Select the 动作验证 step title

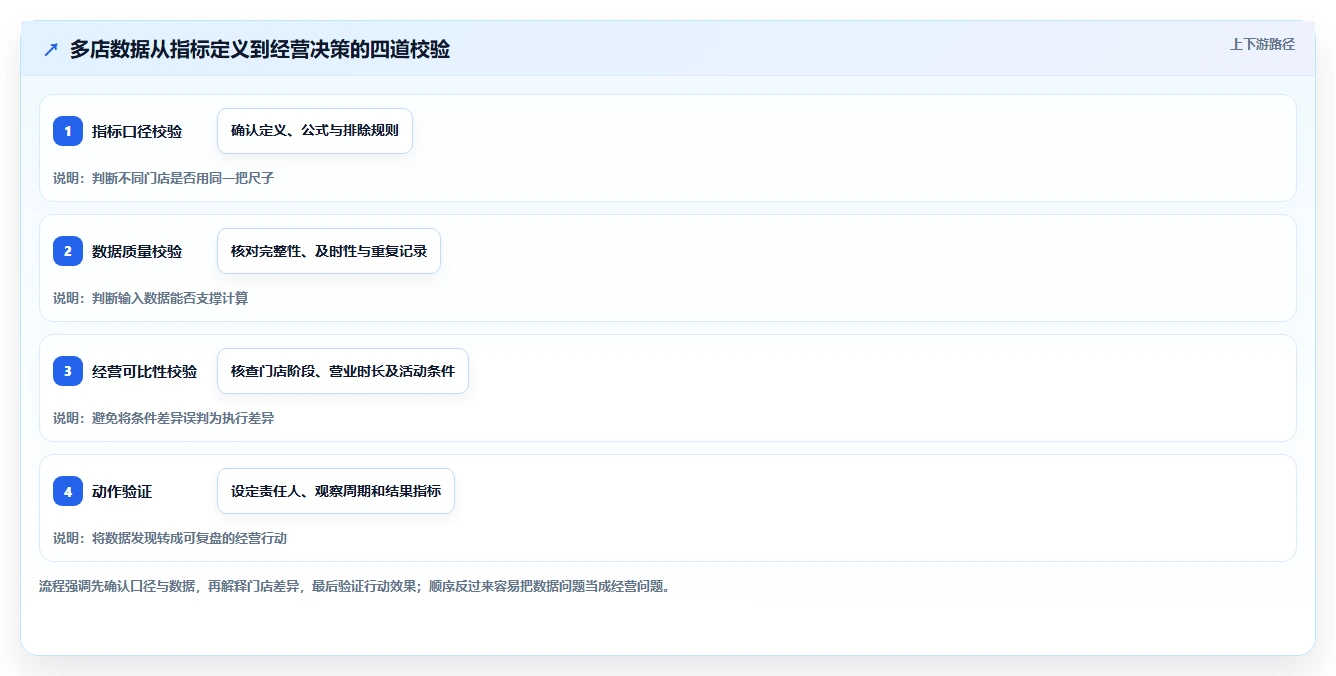(122, 491)
